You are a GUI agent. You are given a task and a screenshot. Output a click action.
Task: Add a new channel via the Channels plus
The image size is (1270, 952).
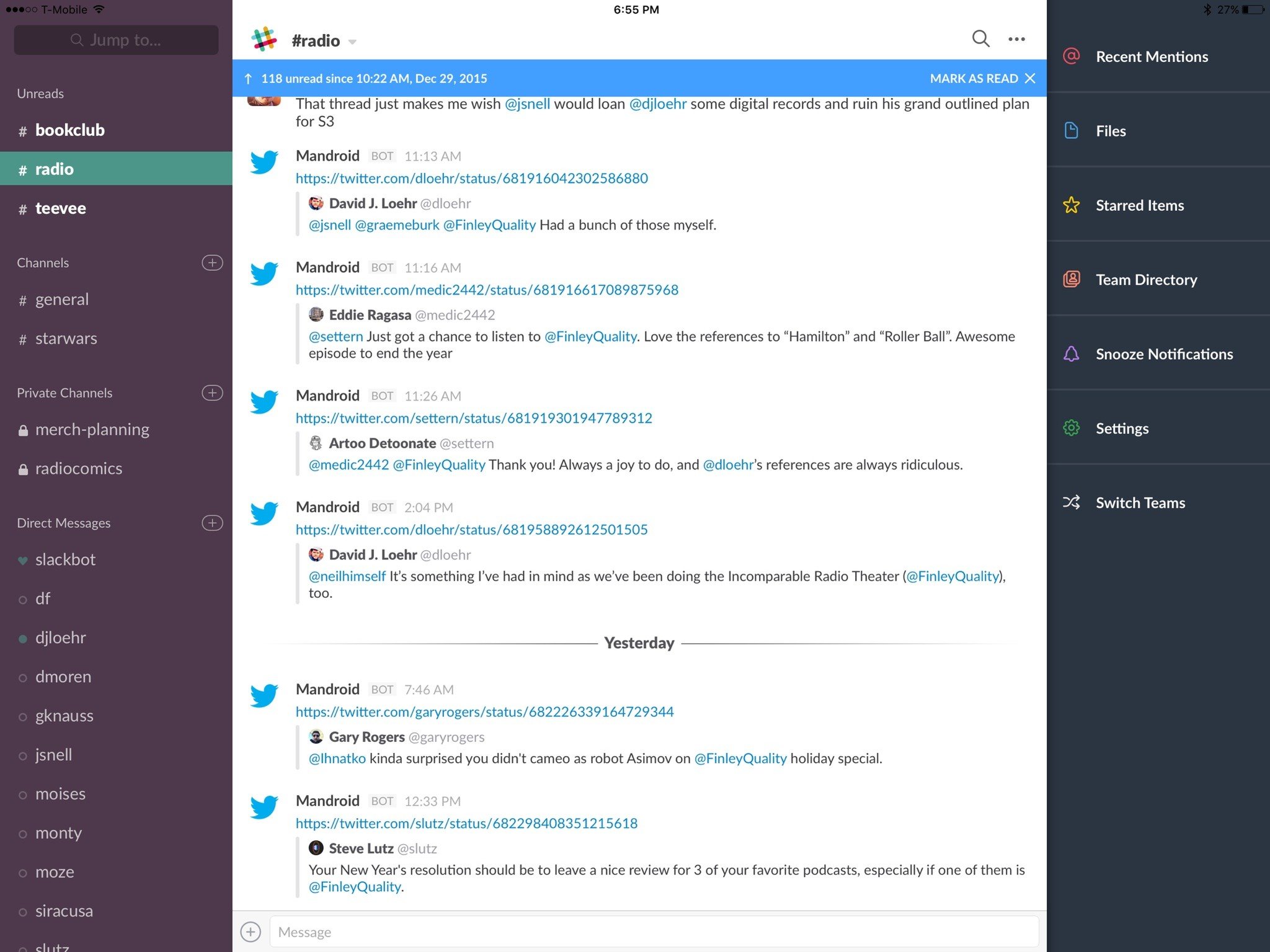(212, 262)
